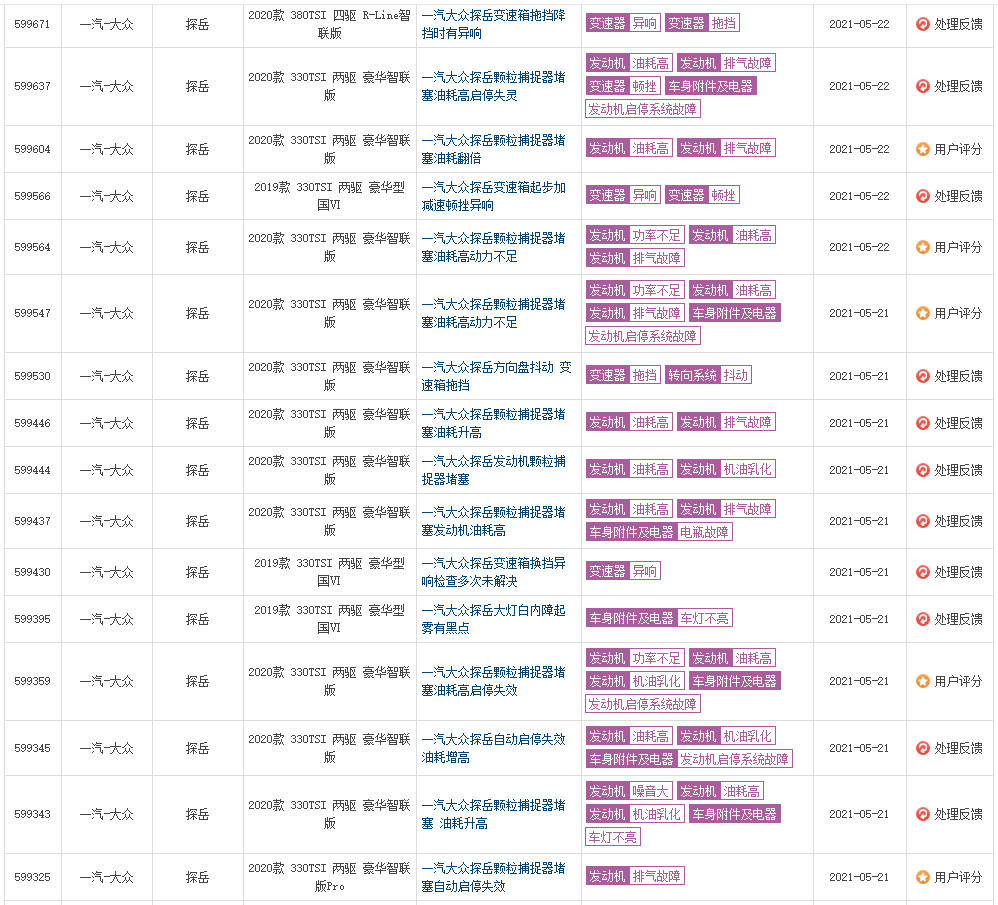Click complaint number 599671
This screenshot has height=905, width=998.
(x=32, y=24)
